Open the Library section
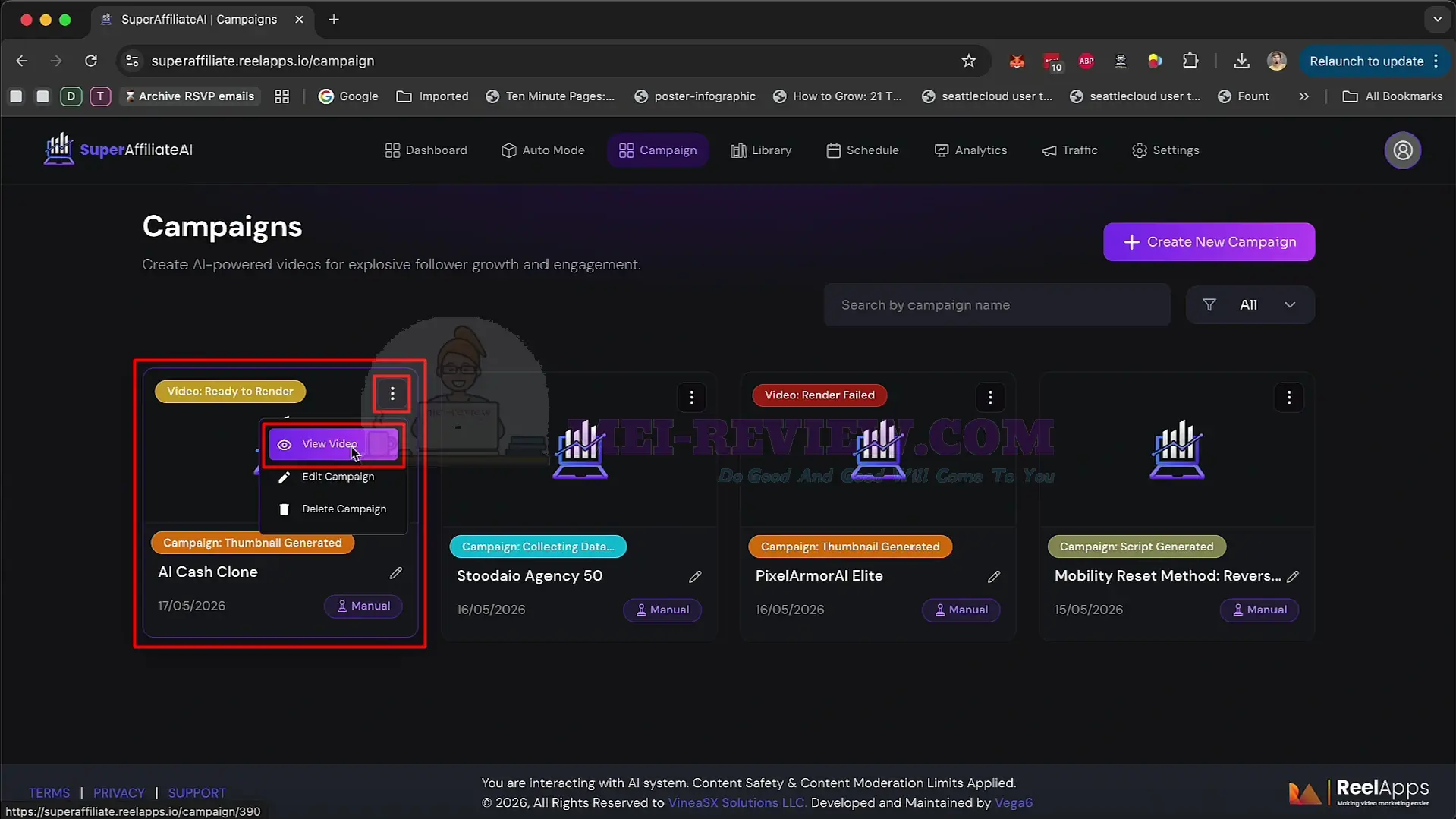 click(x=761, y=150)
